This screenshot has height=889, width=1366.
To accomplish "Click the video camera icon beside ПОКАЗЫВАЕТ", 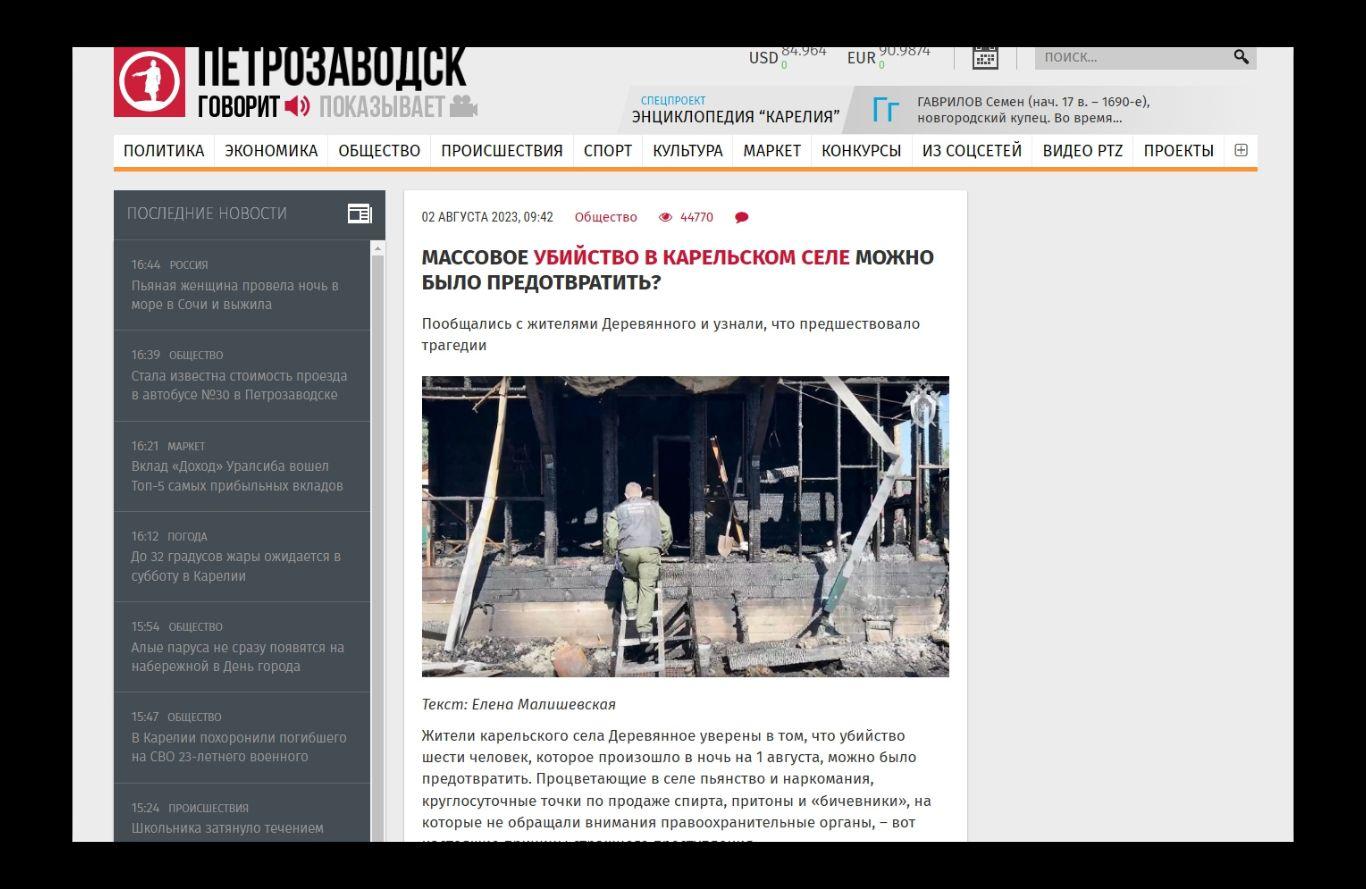I will (x=464, y=105).
